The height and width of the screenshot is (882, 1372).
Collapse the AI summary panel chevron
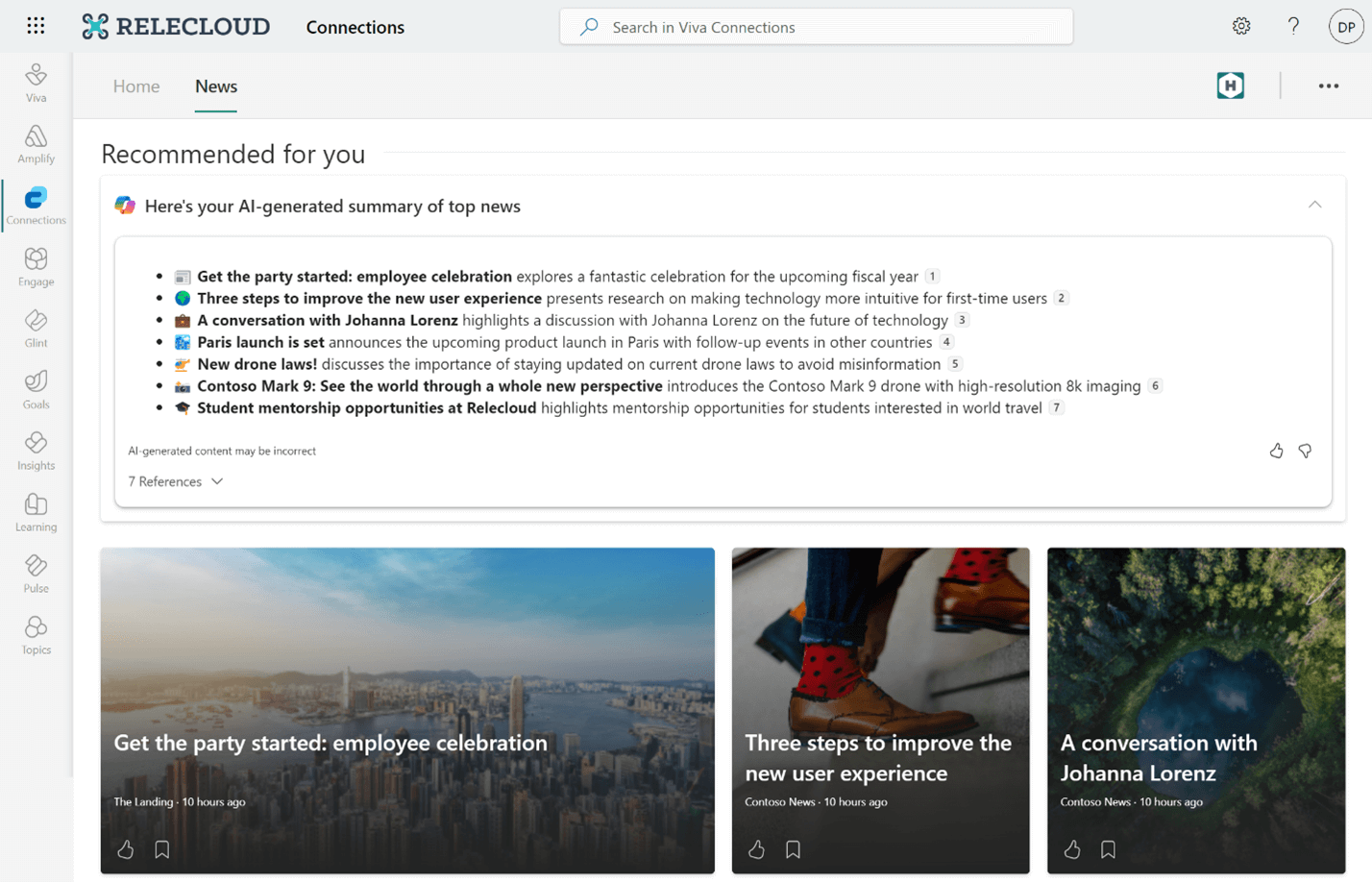coord(1314,205)
